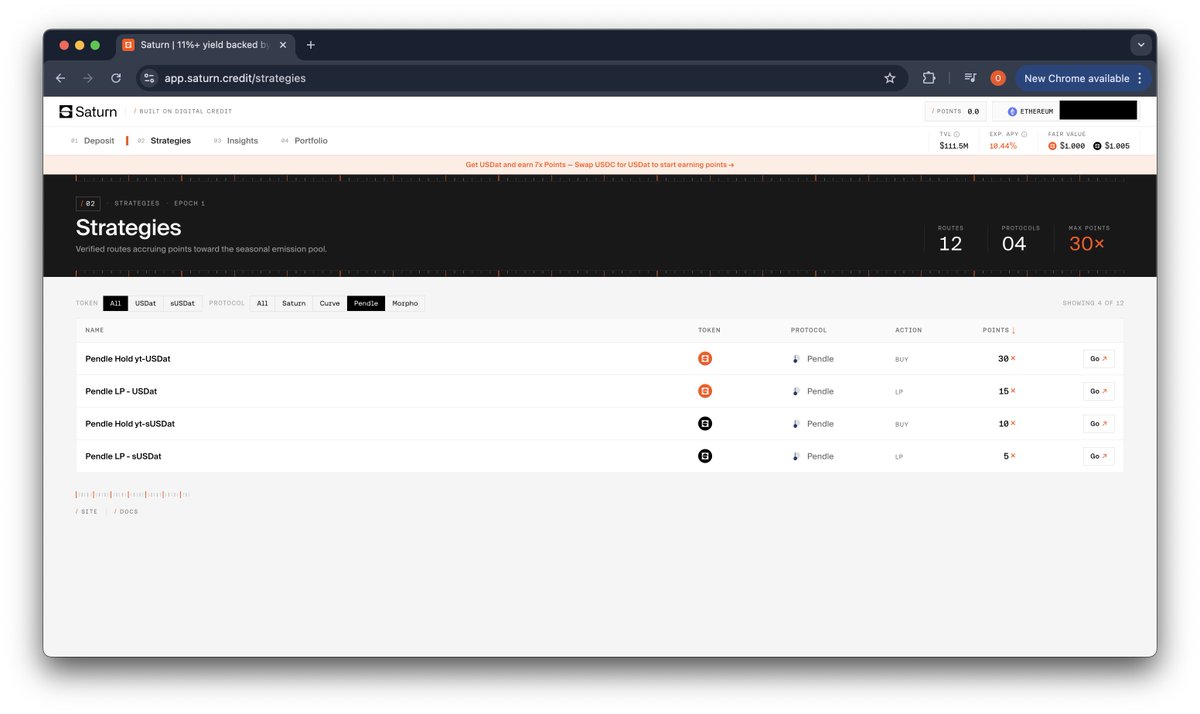Click black sUSDat fair value coin icon

[x=1097, y=146]
